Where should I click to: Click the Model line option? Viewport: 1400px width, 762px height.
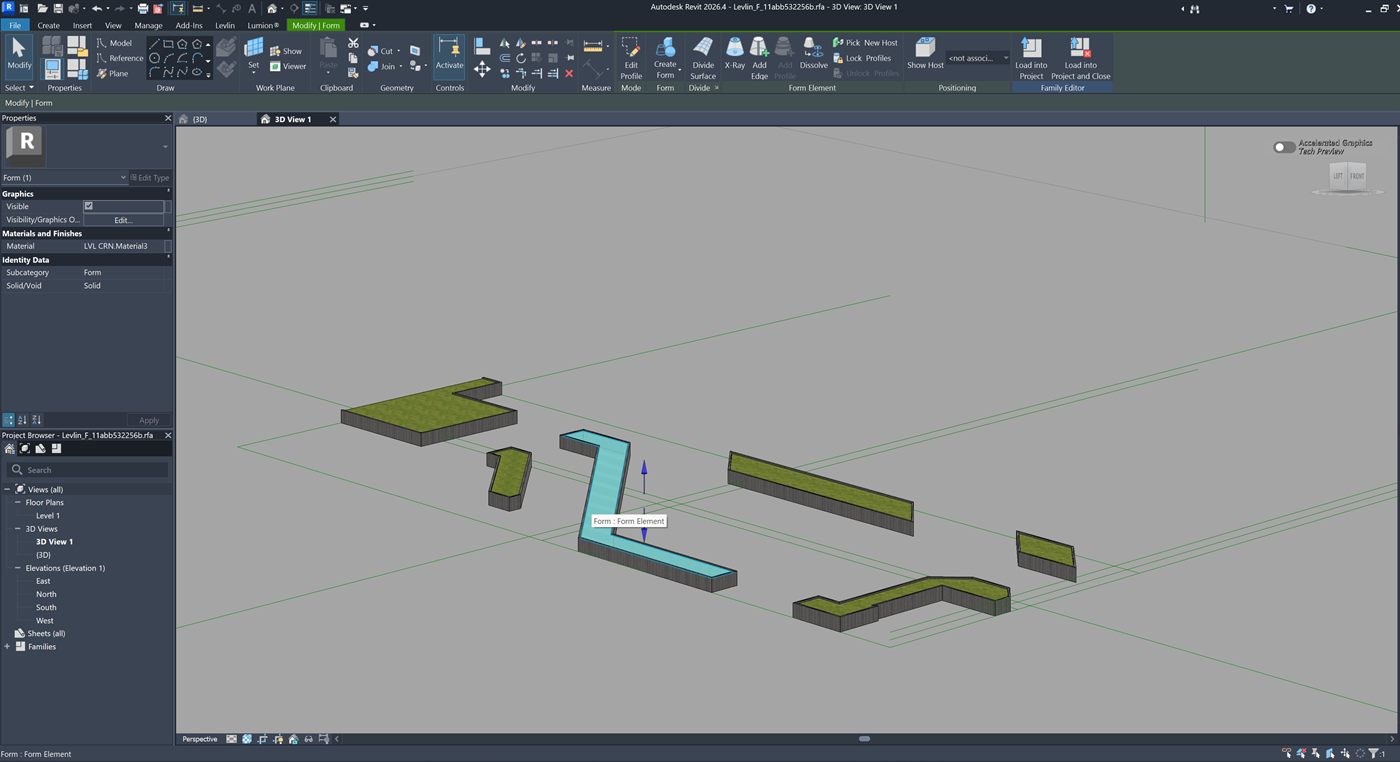pos(115,43)
